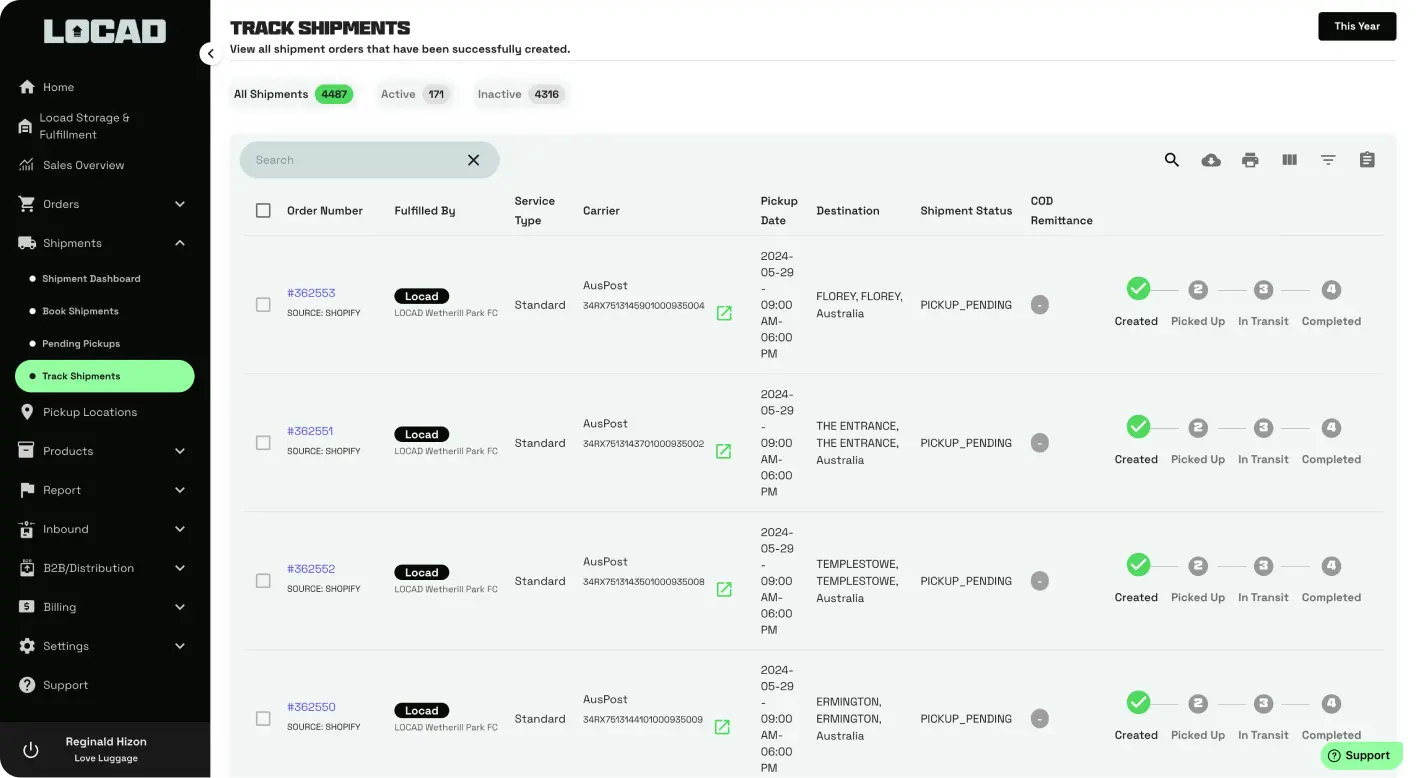This screenshot has width=1416, height=778.
Task: Click the power logout icon
Action: 31,750
